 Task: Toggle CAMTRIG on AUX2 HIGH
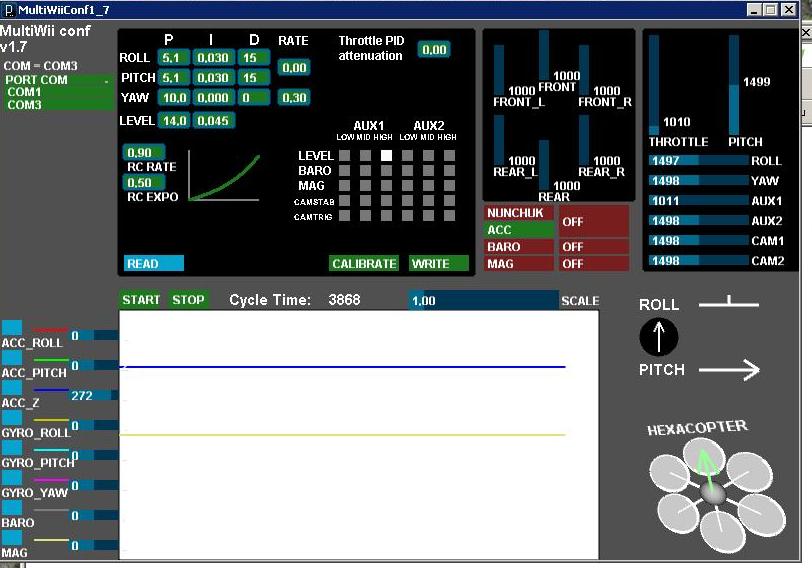coord(450,215)
